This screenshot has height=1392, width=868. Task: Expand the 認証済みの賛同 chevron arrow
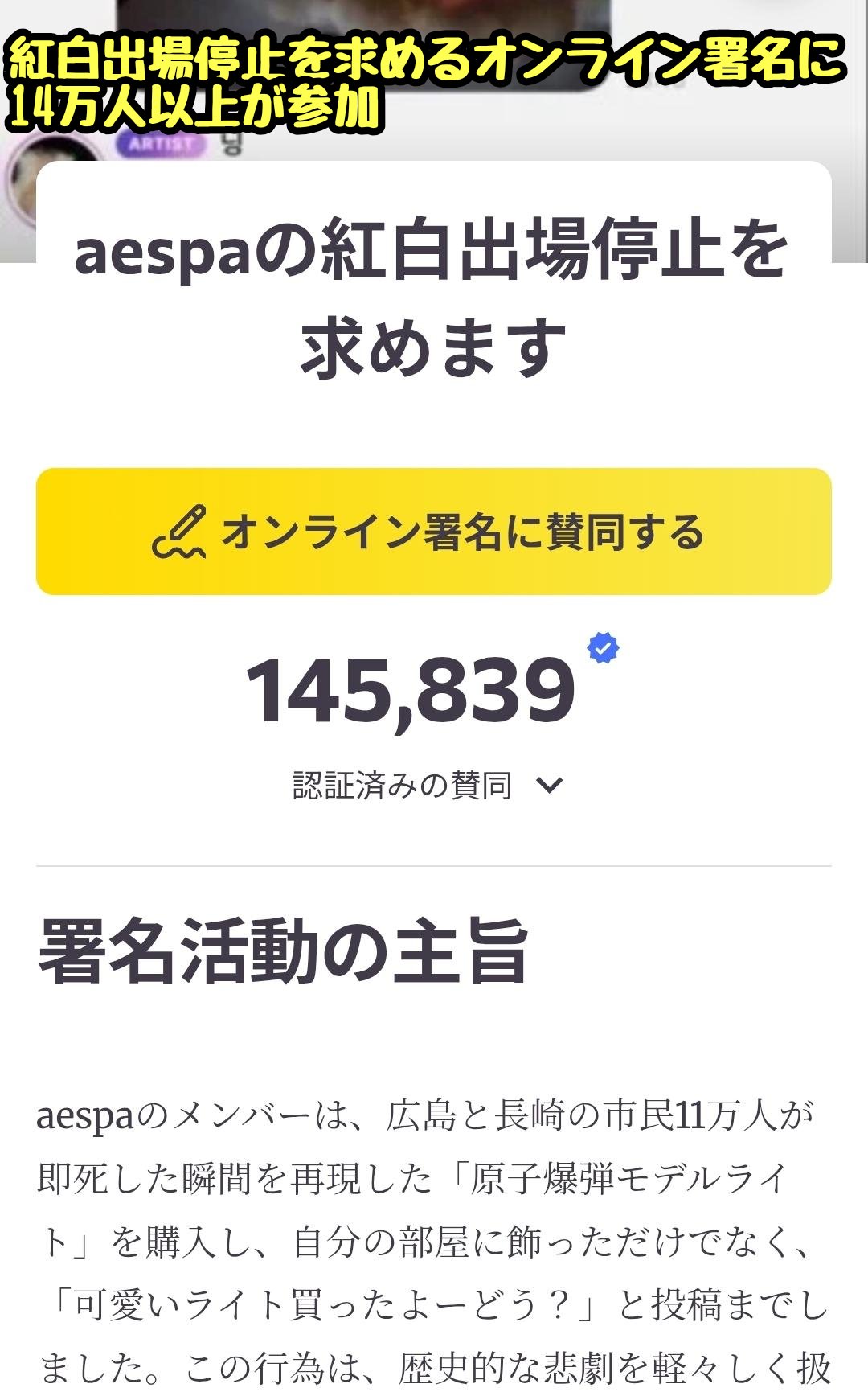point(550,785)
